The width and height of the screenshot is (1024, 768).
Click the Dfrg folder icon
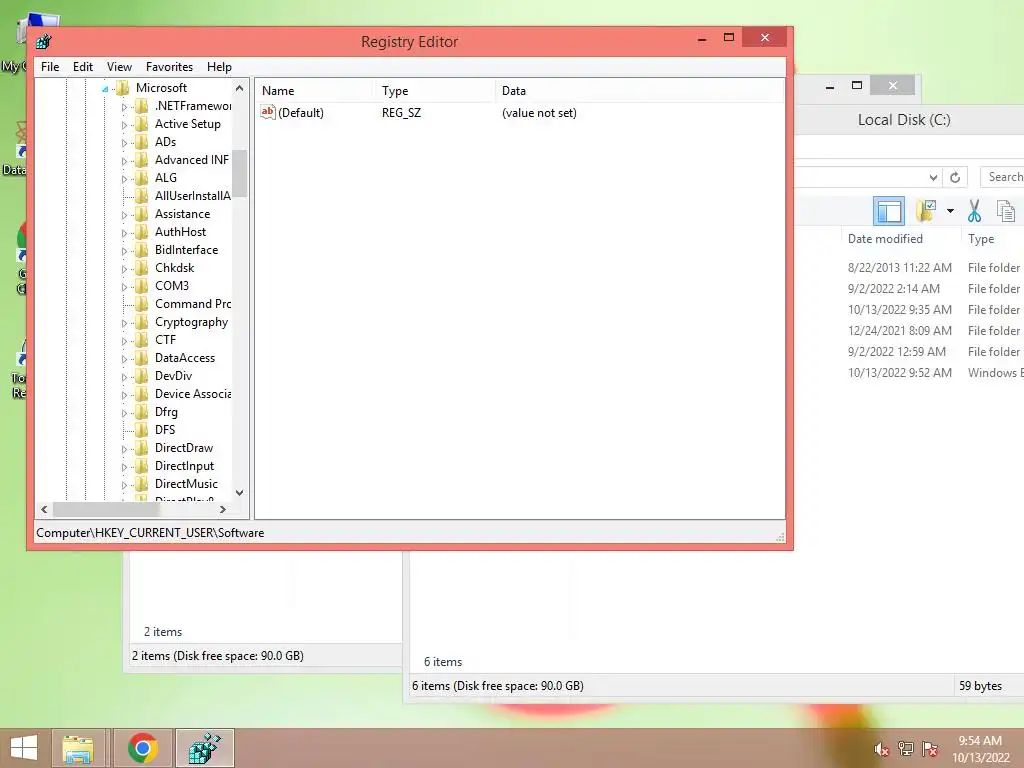(141, 412)
